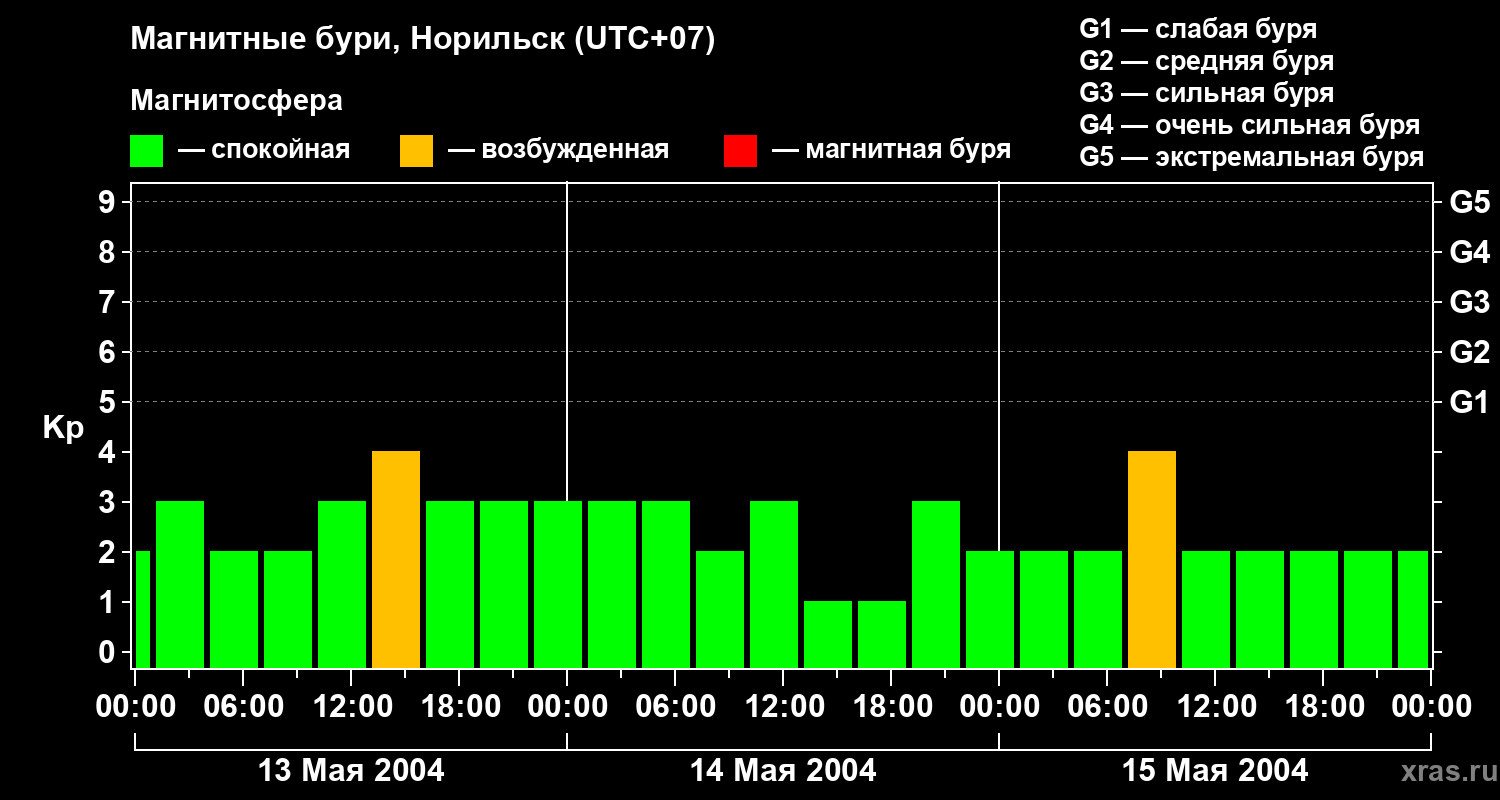Select legend line 'G4 — очень сильная буря'
This screenshot has width=1500, height=800.
(1250, 125)
